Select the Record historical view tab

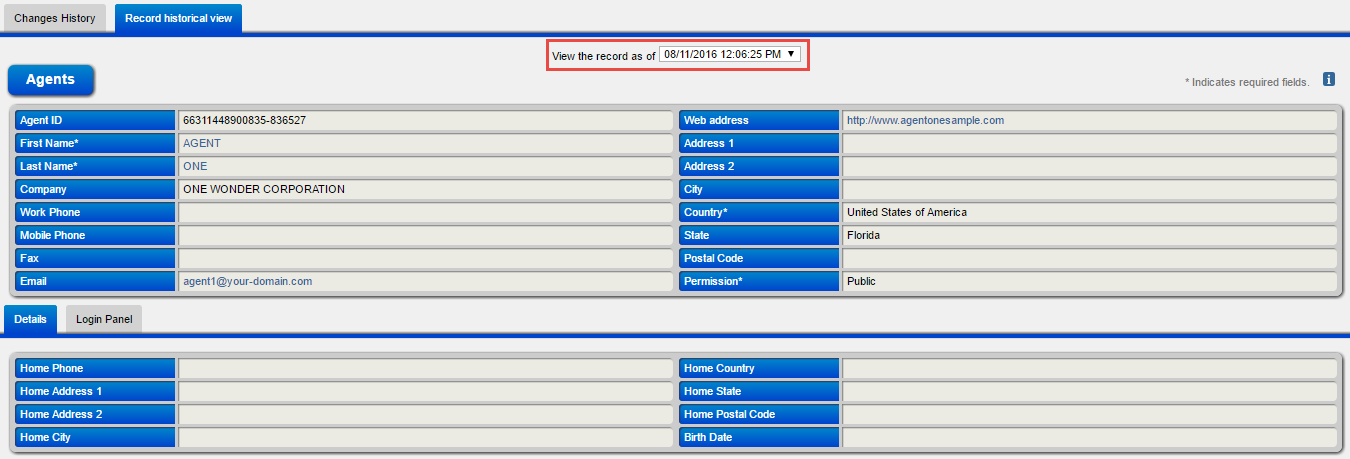[178, 18]
